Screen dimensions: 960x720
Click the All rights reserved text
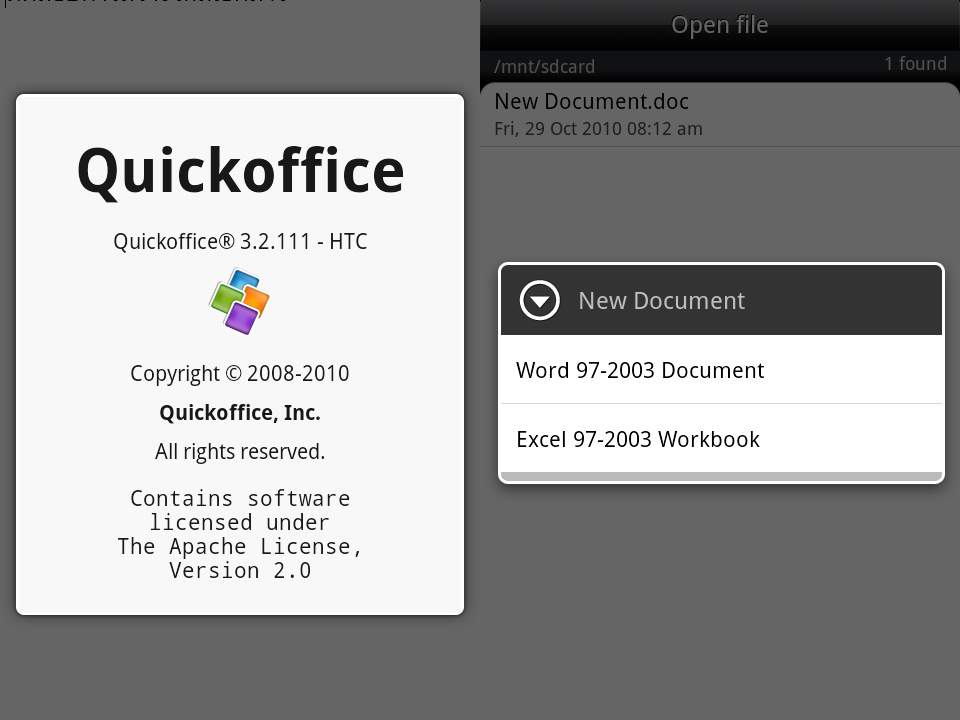240,452
